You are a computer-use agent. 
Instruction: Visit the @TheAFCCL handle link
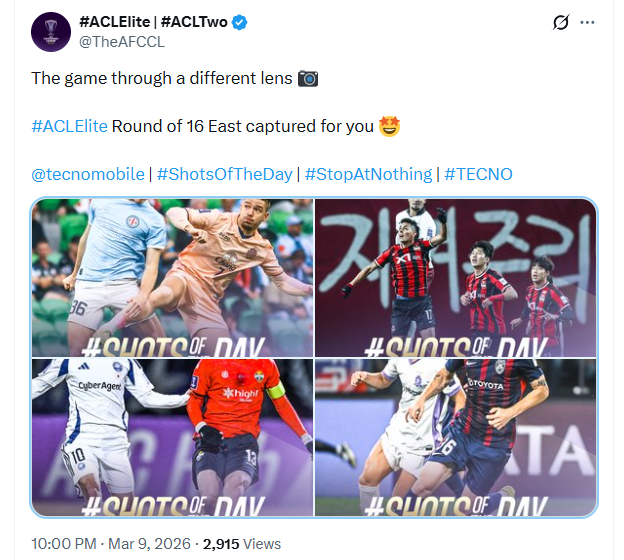[122, 42]
